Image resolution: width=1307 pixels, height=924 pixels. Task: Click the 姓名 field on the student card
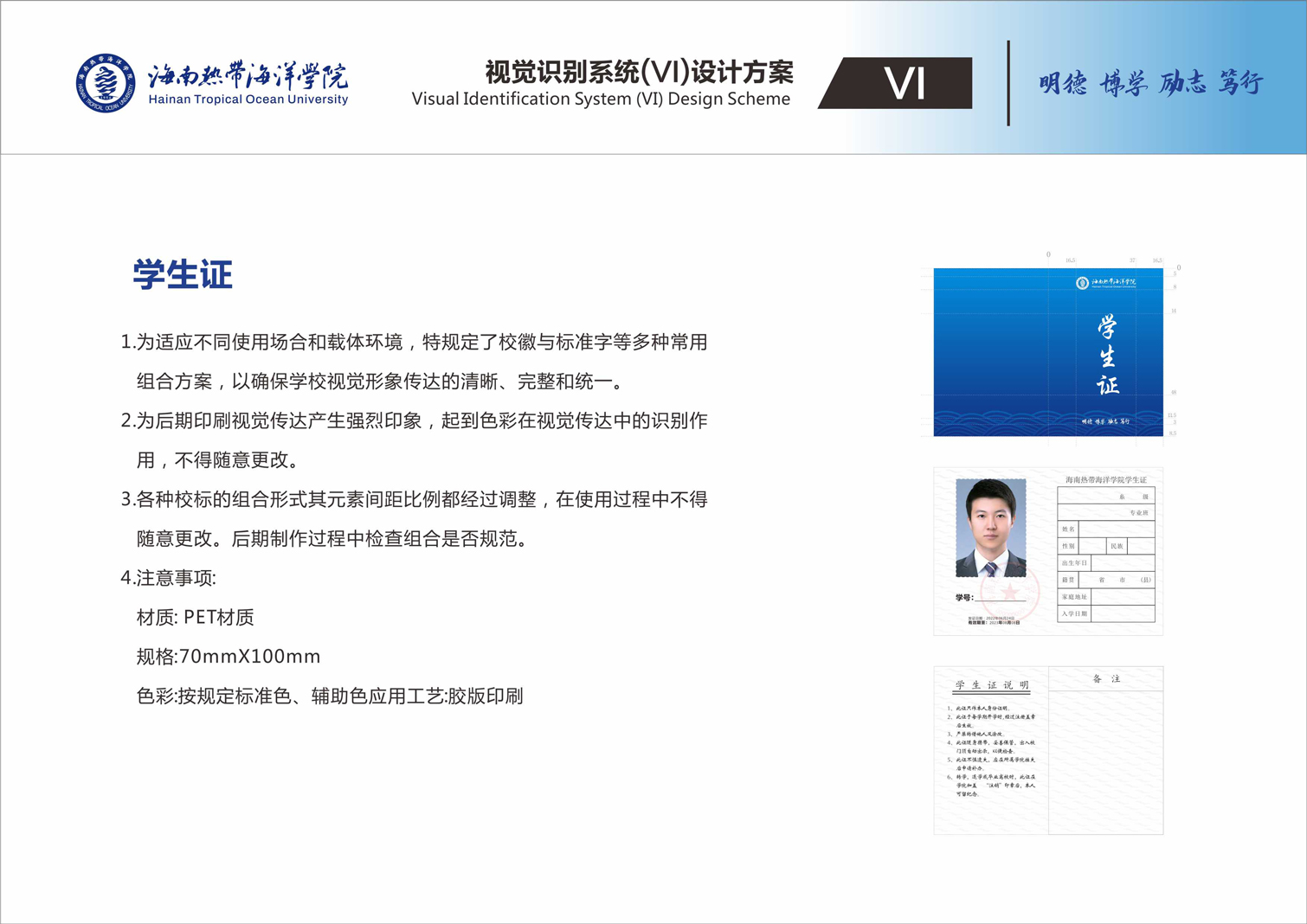1116,529
